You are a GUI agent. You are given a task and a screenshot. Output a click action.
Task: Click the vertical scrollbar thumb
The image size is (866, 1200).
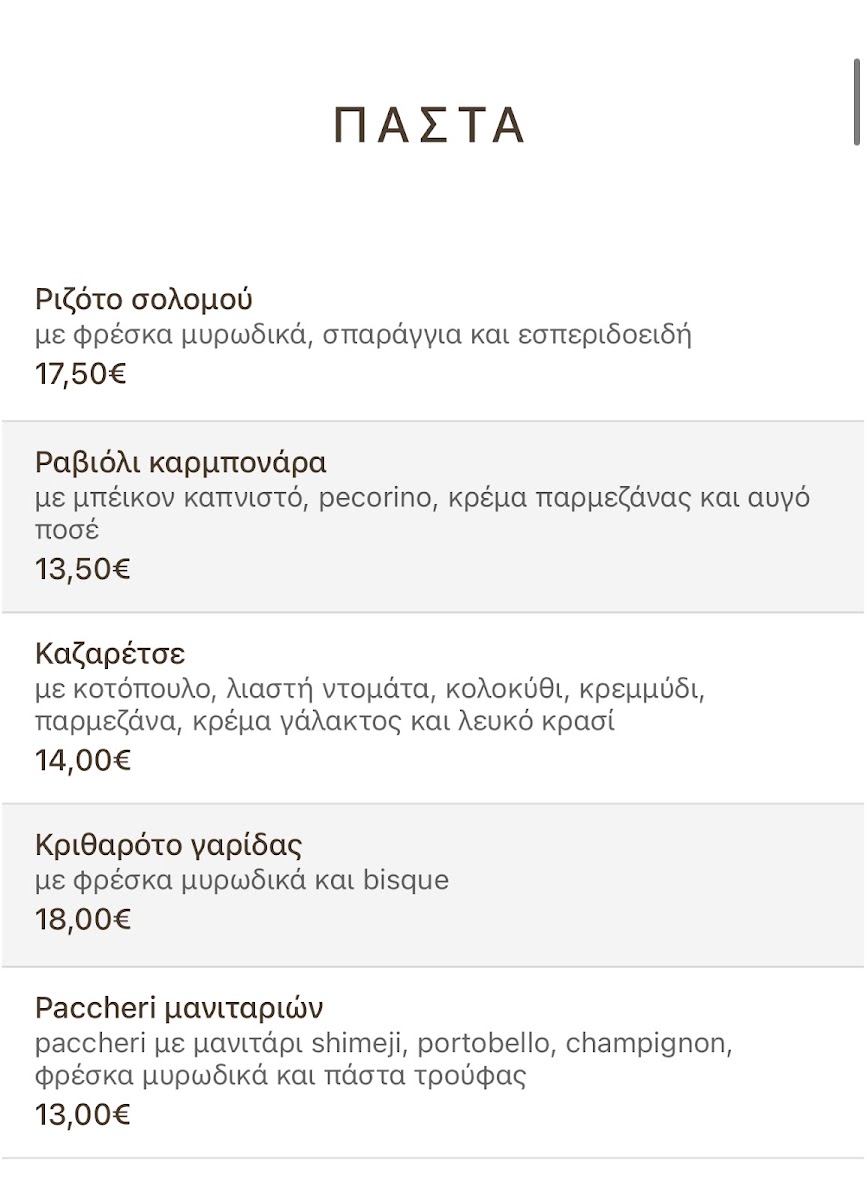point(858,103)
